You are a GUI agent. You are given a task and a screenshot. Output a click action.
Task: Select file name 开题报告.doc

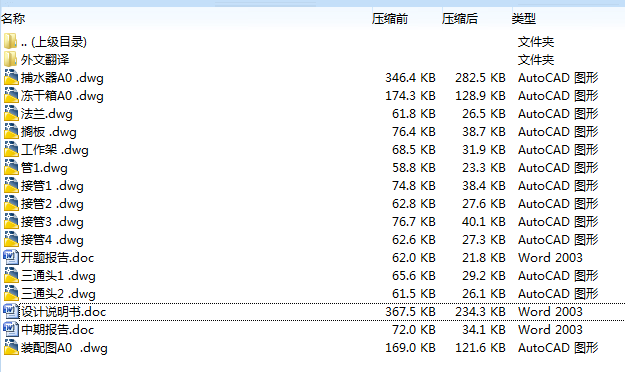pyautogui.click(x=57, y=258)
